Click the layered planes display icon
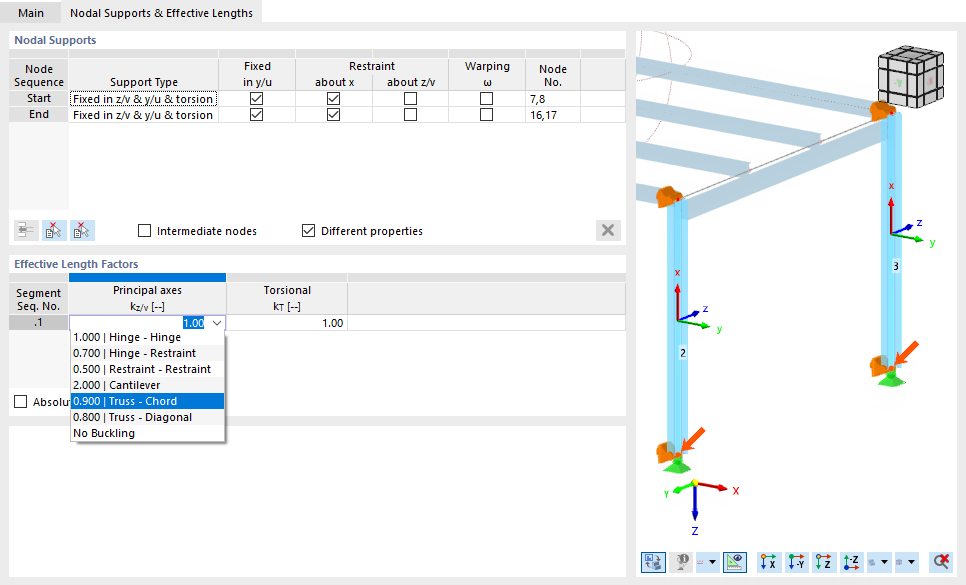Screen dimensions: 966x585 [872, 562]
